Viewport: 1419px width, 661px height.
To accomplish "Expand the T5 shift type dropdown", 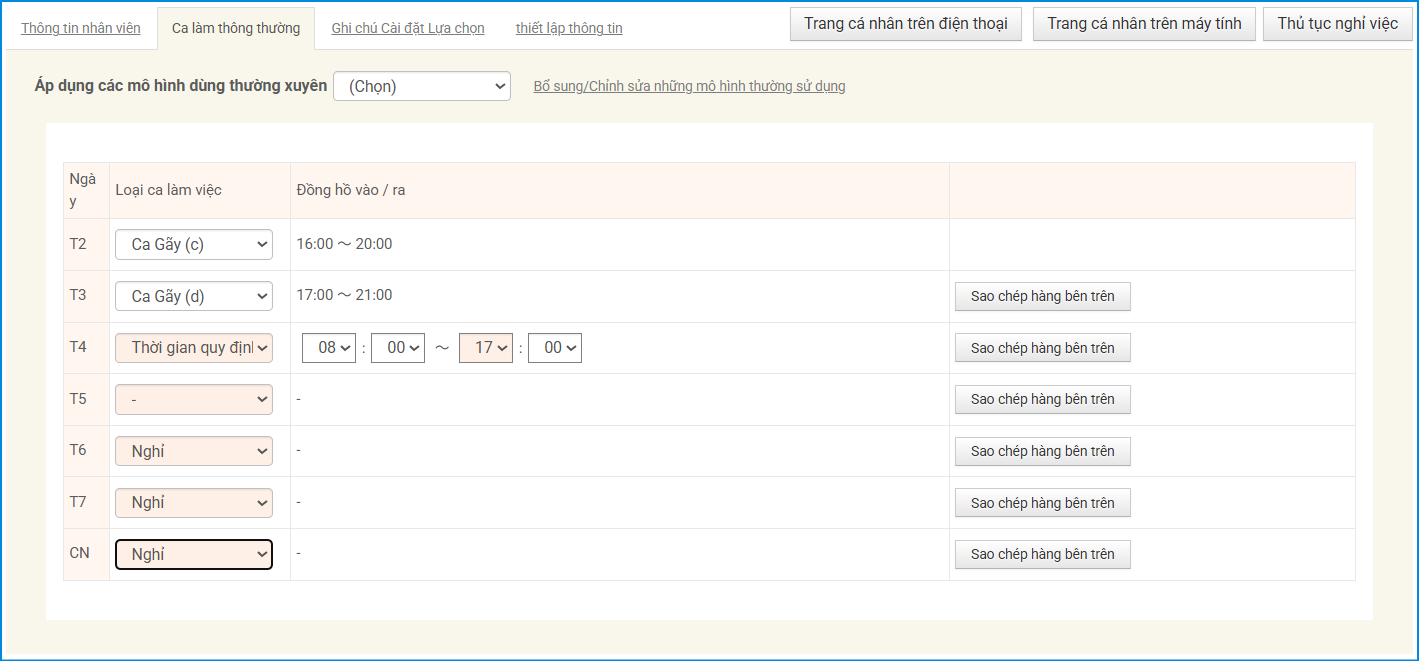I will 194,399.
